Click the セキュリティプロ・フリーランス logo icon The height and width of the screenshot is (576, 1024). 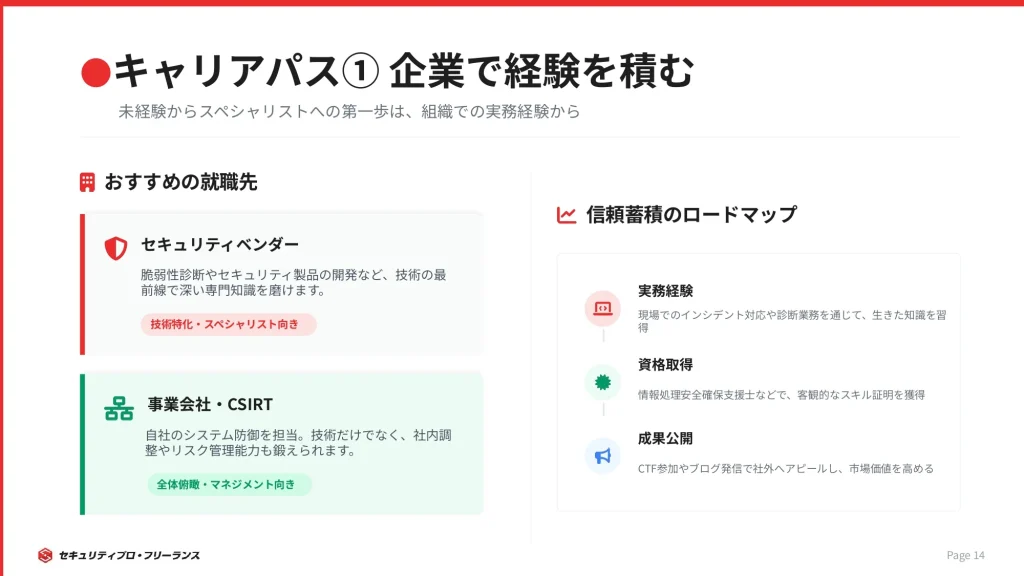(x=45, y=555)
